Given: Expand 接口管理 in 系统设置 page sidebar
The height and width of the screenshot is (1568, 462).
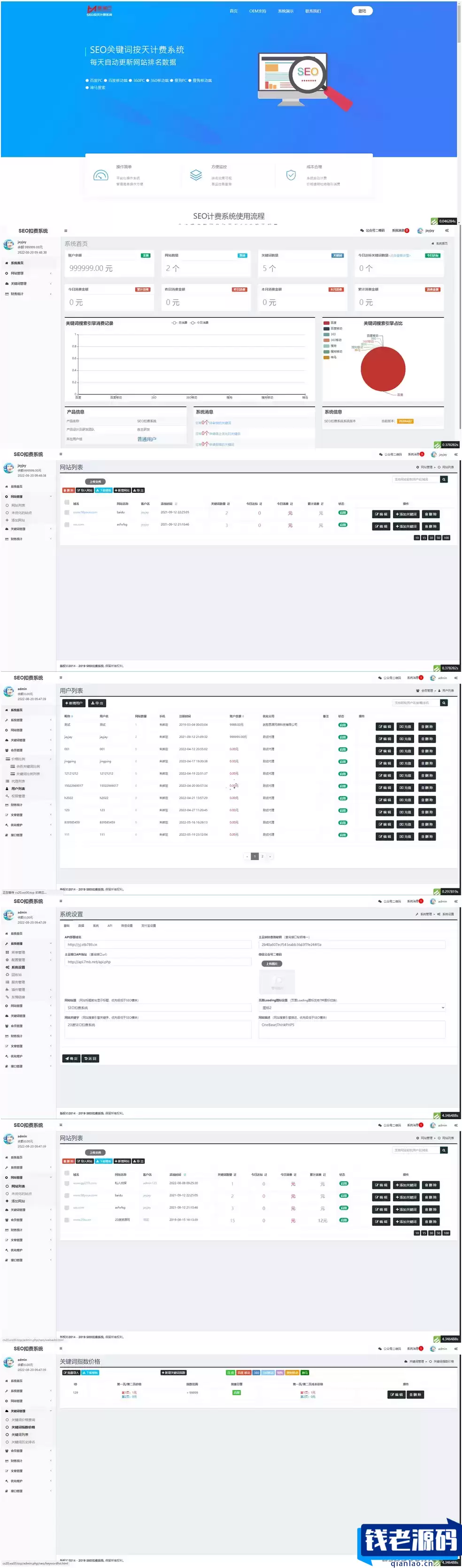Looking at the screenshot, I should 28,1066.
